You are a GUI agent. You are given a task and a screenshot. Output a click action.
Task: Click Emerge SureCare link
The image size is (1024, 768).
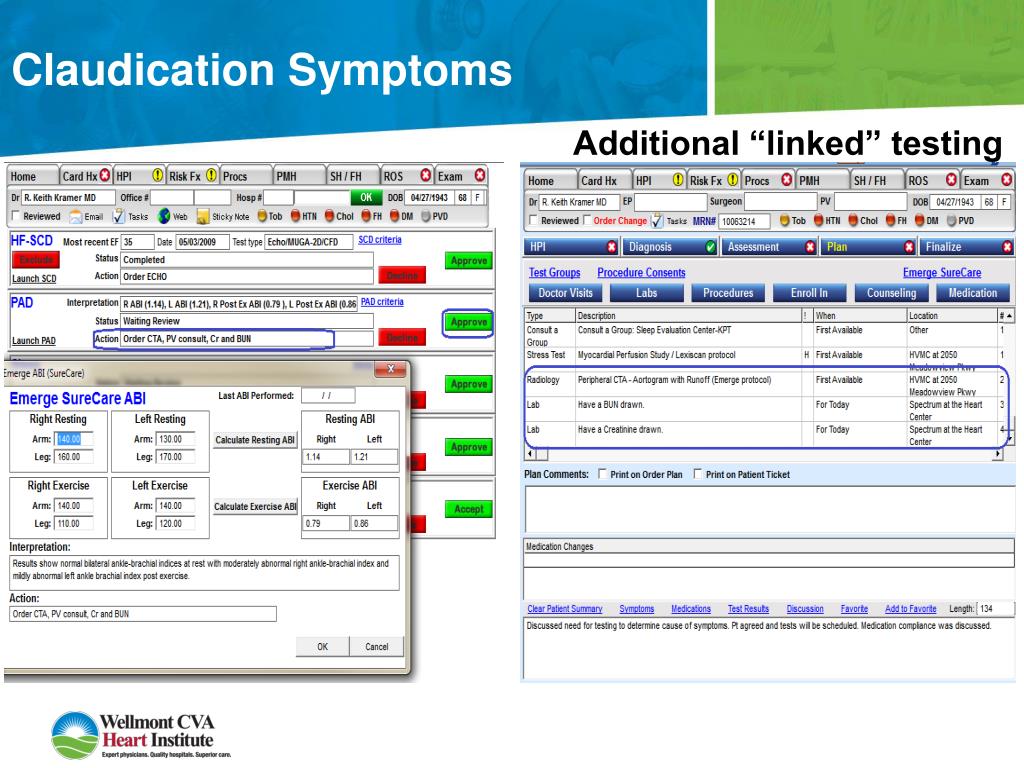pyautogui.click(x=942, y=272)
